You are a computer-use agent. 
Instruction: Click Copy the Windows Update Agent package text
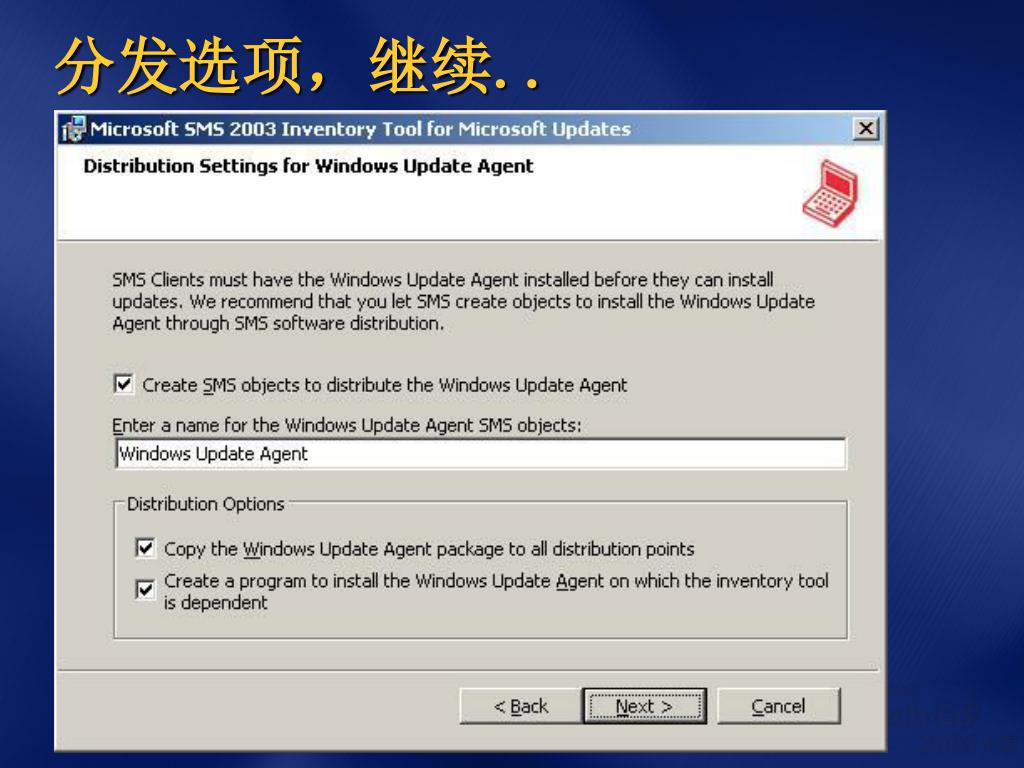(x=429, y=549)
